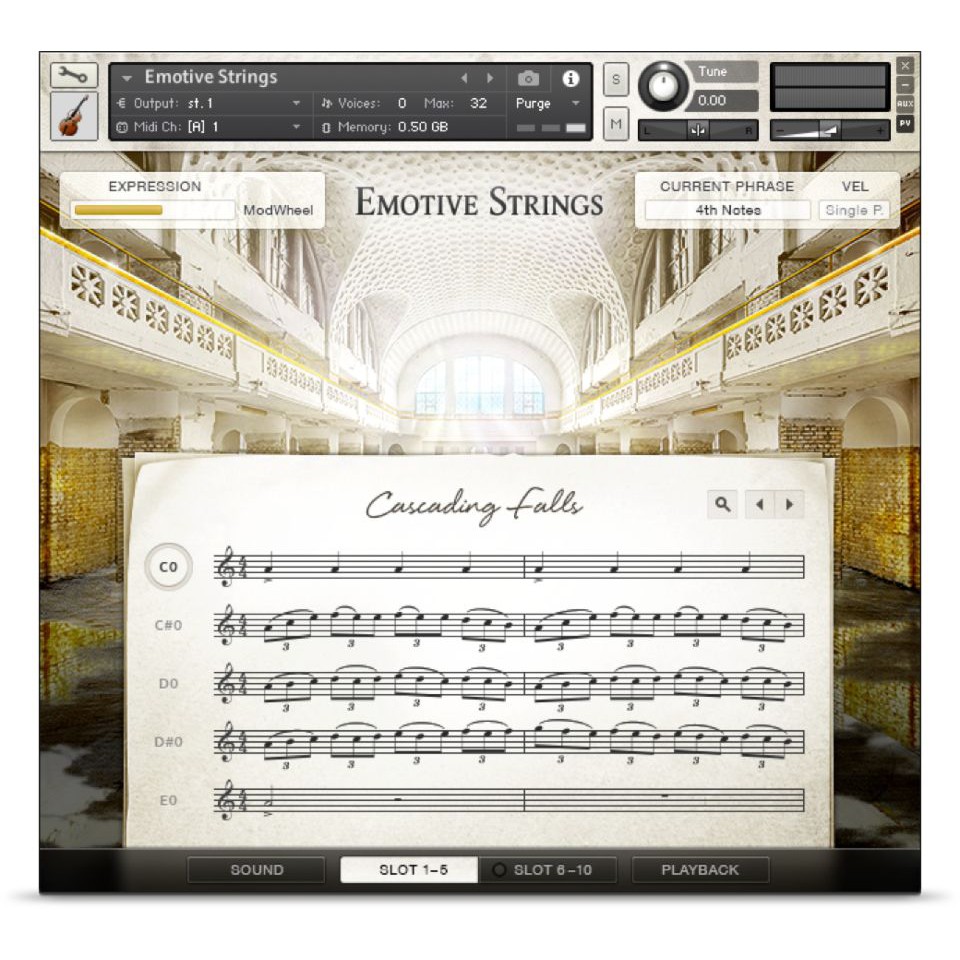Click the D#0 triplet phrase notation
The image size is (960, 960).
click(x=509, y=743)
